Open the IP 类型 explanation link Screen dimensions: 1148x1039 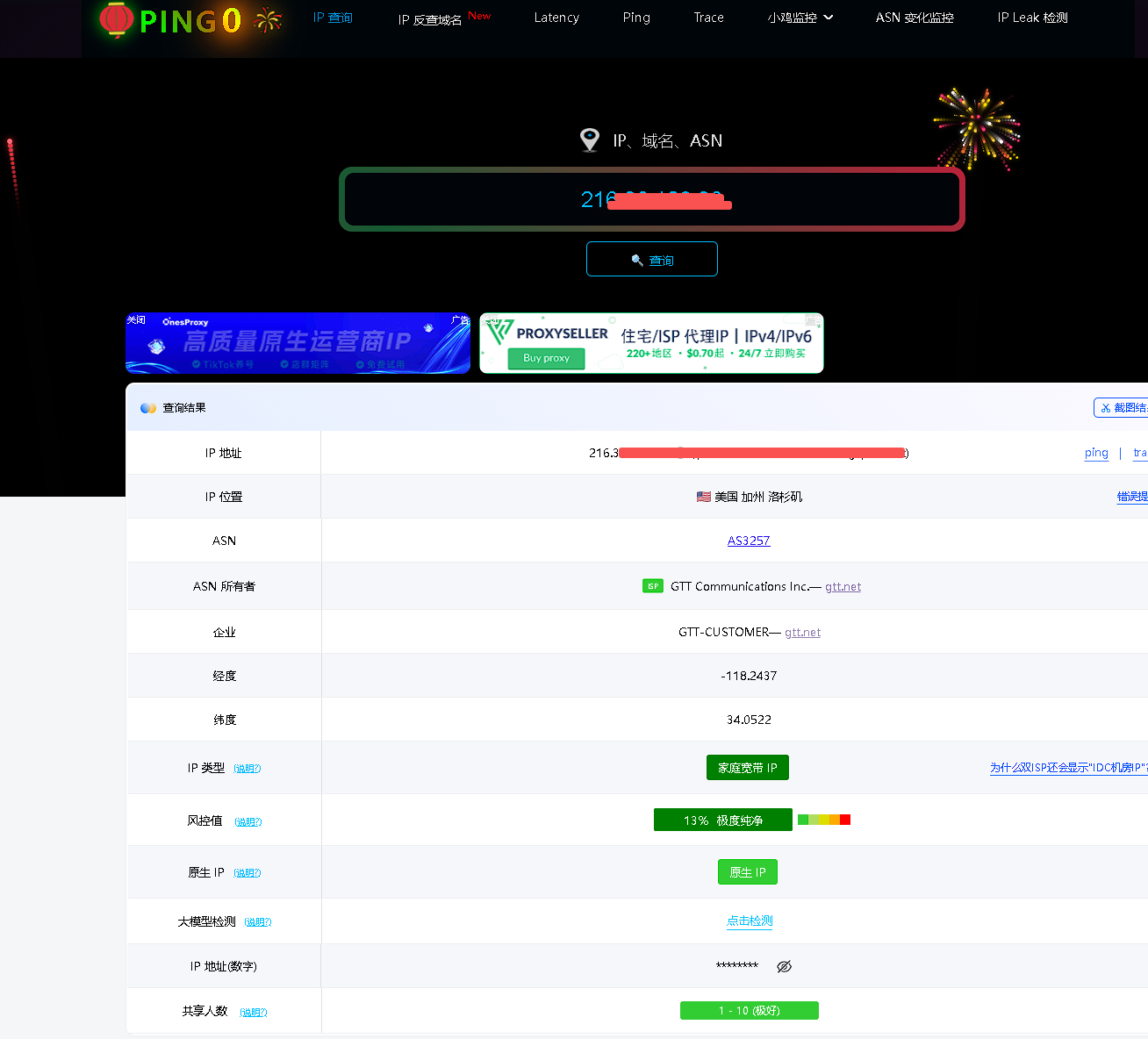click(248, 769)
